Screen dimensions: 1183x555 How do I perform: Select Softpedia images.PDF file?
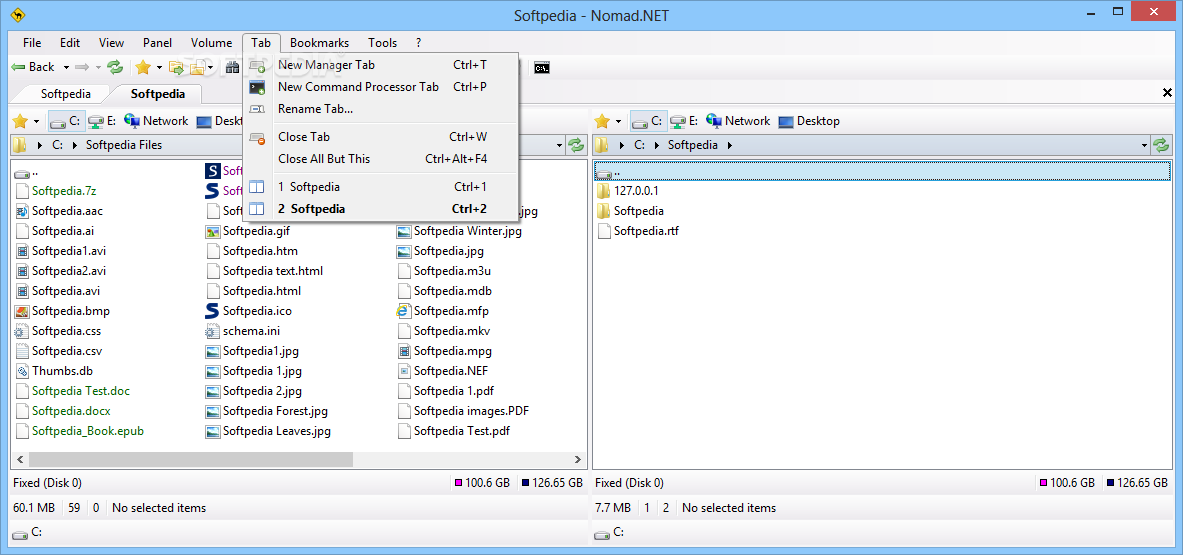pos(462,411)
